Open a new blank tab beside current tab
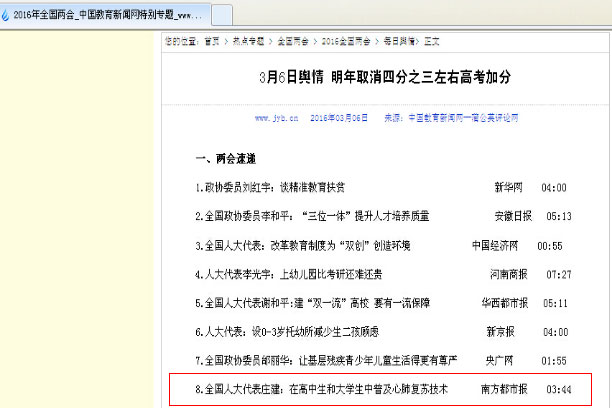Image resolution: width=612 pixels, height=409 pixels. (221, 16)
